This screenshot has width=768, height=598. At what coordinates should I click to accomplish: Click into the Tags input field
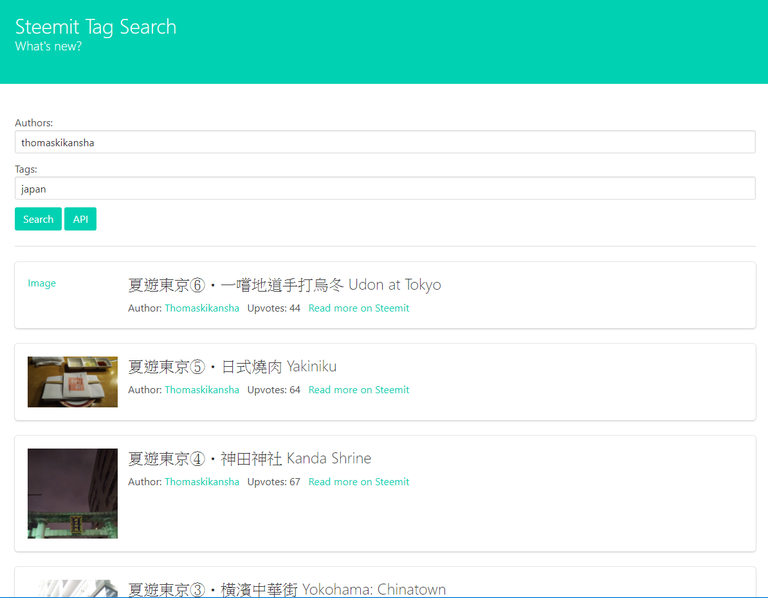point(384,188)
